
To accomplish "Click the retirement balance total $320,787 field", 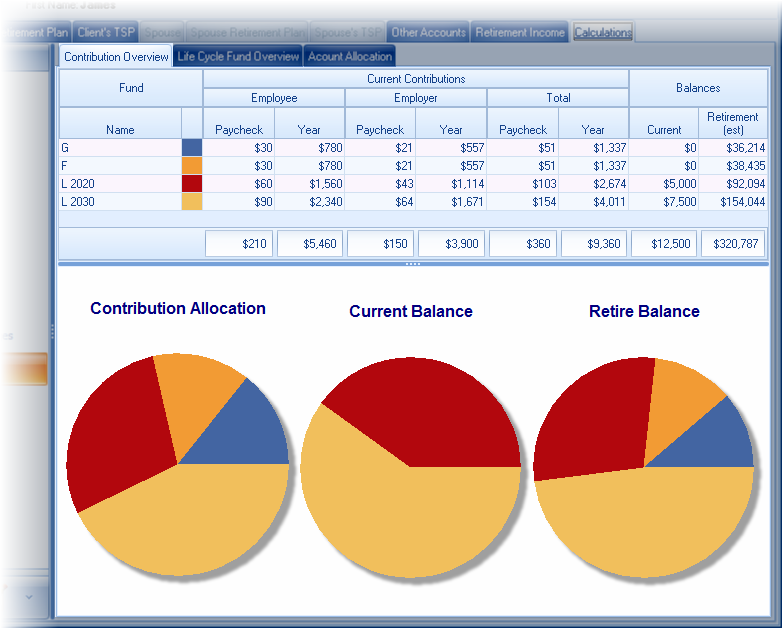I will coord(733,244).
